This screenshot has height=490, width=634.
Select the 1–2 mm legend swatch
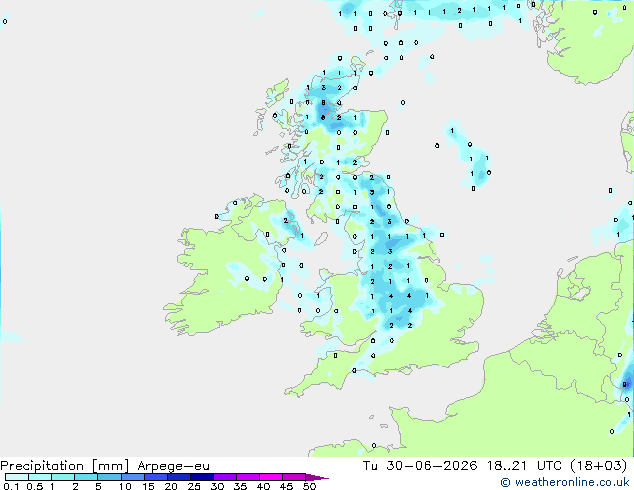(x=63, y=477)
